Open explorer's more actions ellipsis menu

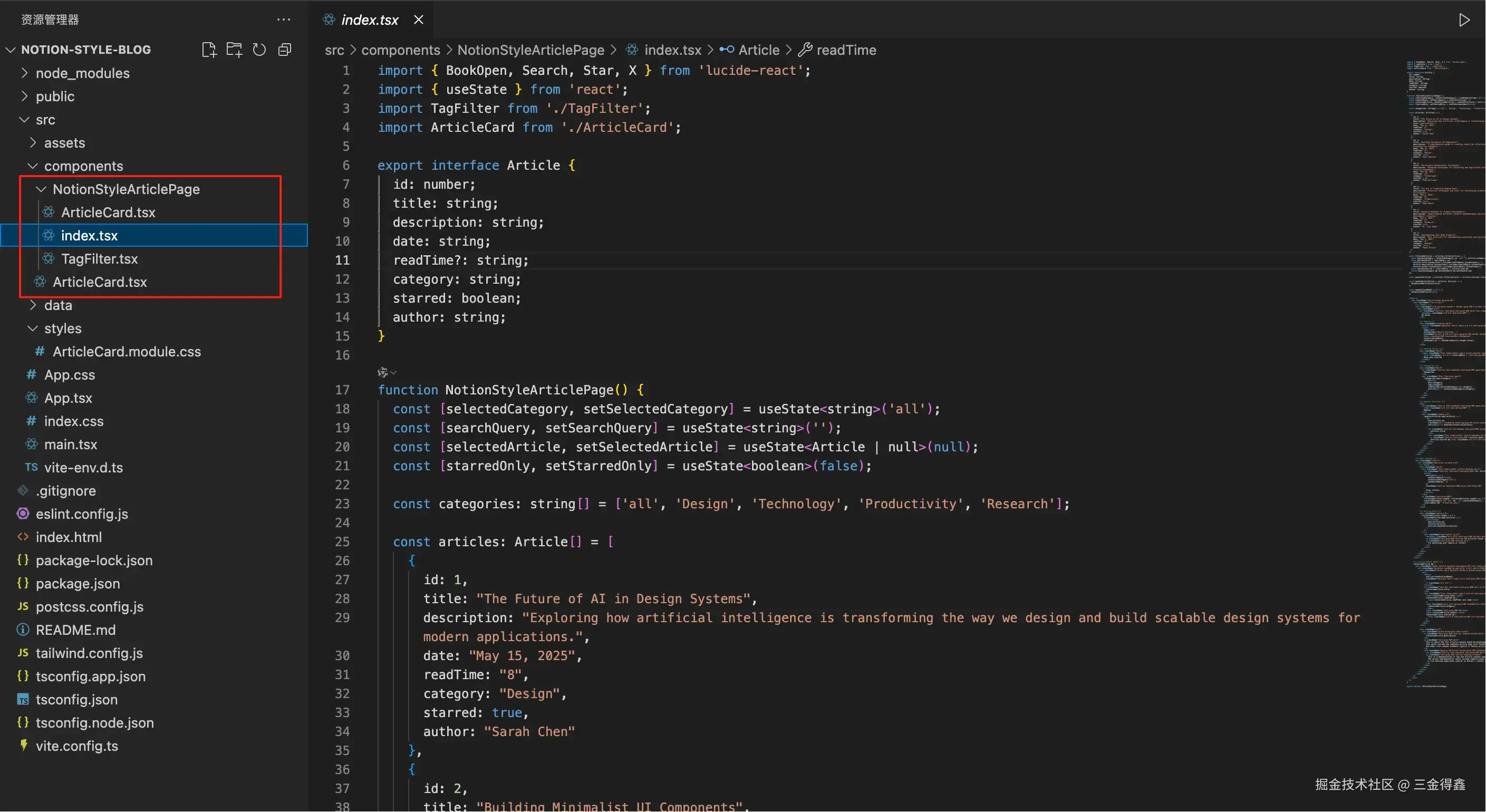tap(283, 20)
